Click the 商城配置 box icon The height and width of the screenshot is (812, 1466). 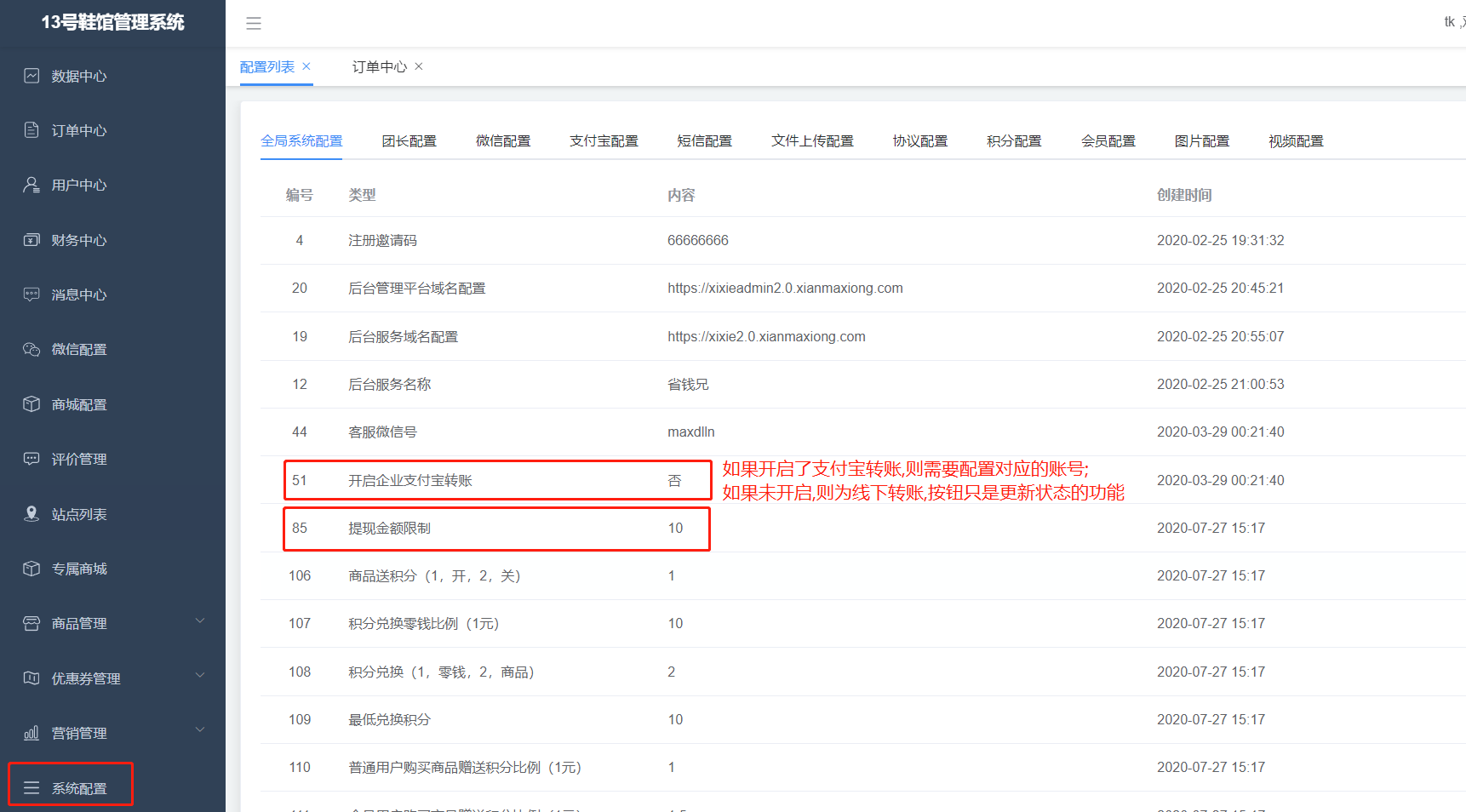coord(31,404)
